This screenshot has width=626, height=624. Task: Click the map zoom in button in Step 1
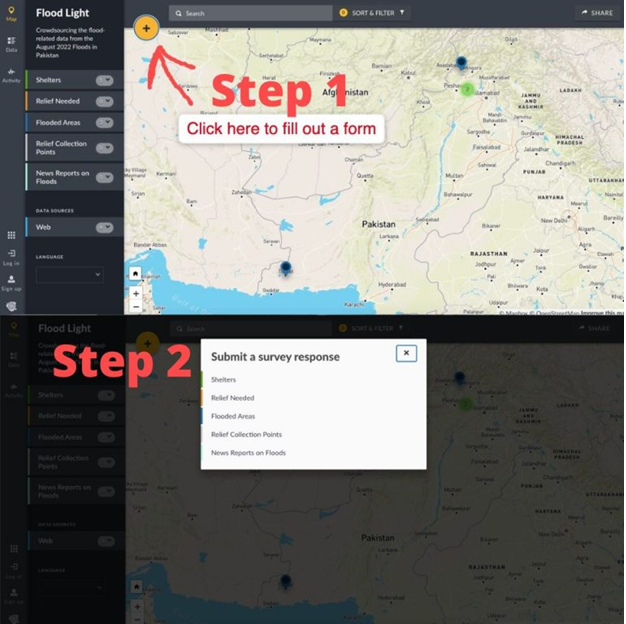click(136, 294)
